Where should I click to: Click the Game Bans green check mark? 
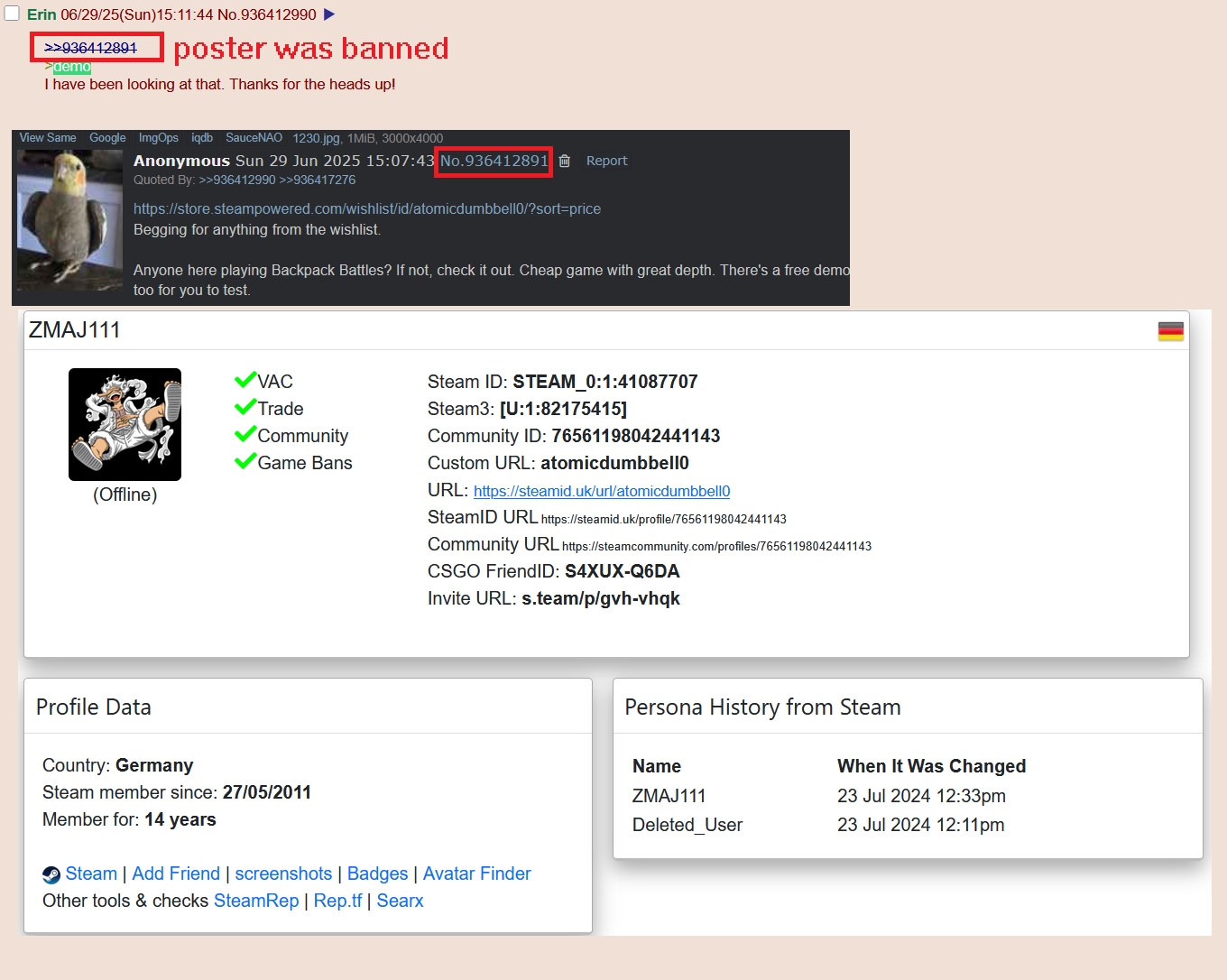(245, 462)
